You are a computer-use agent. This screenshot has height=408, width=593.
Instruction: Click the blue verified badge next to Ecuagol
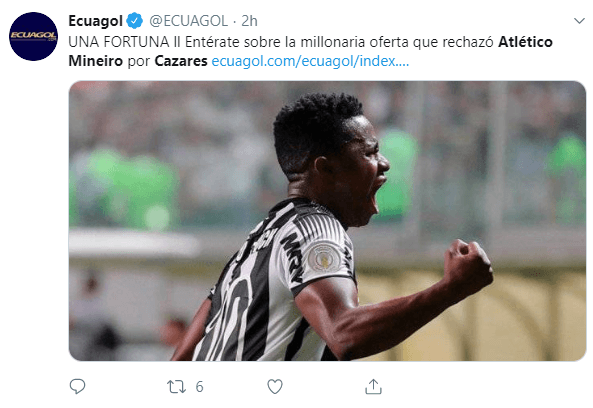134,21
